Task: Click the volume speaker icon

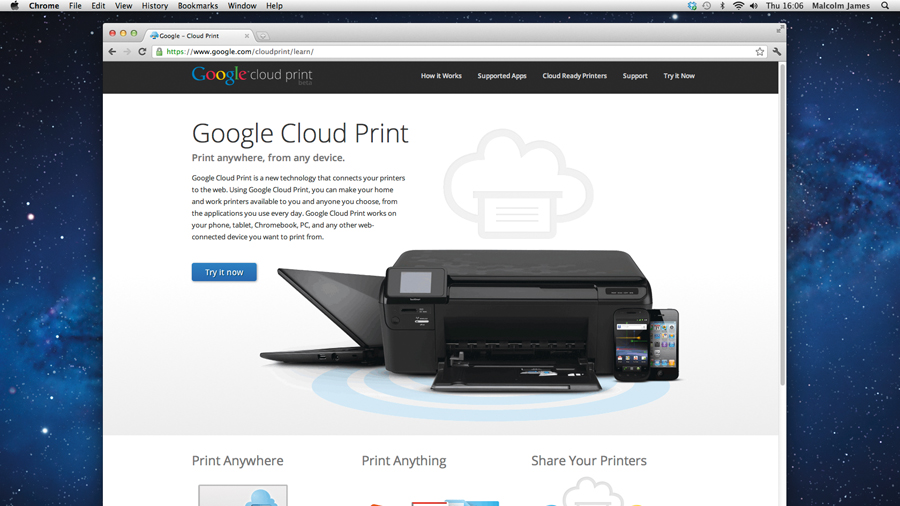Action: (x=754, y=6)
